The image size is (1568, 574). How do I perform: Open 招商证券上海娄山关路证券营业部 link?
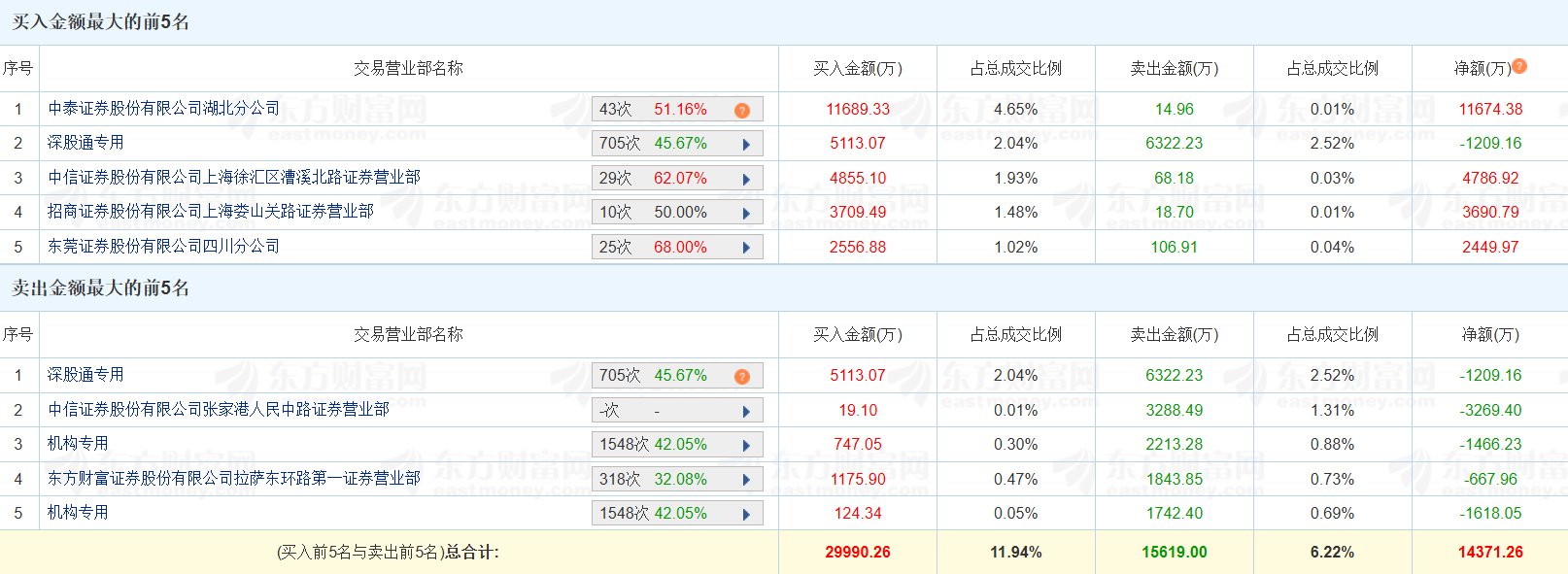210,212
